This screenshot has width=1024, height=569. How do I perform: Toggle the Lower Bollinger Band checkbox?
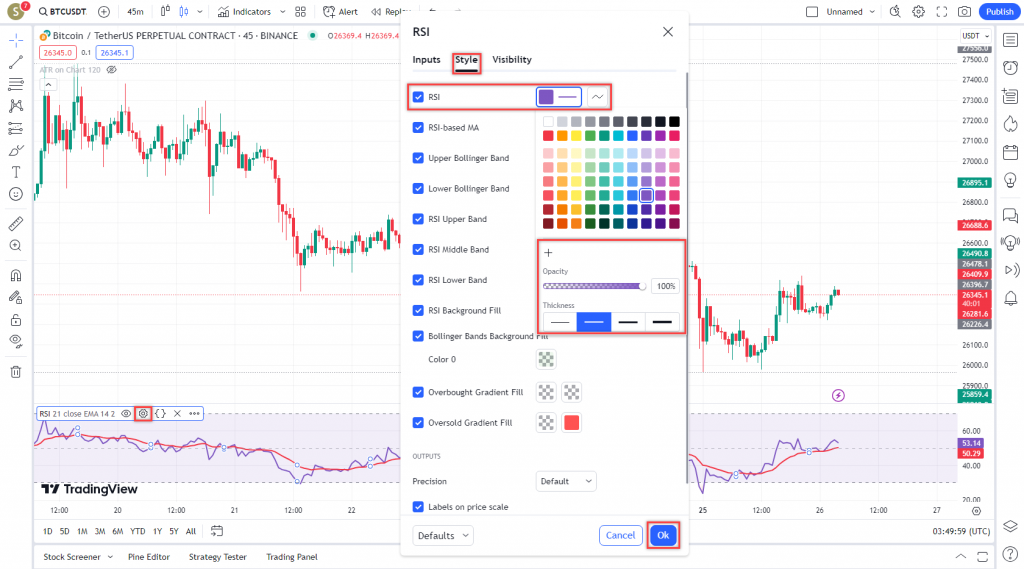[418, 188]
